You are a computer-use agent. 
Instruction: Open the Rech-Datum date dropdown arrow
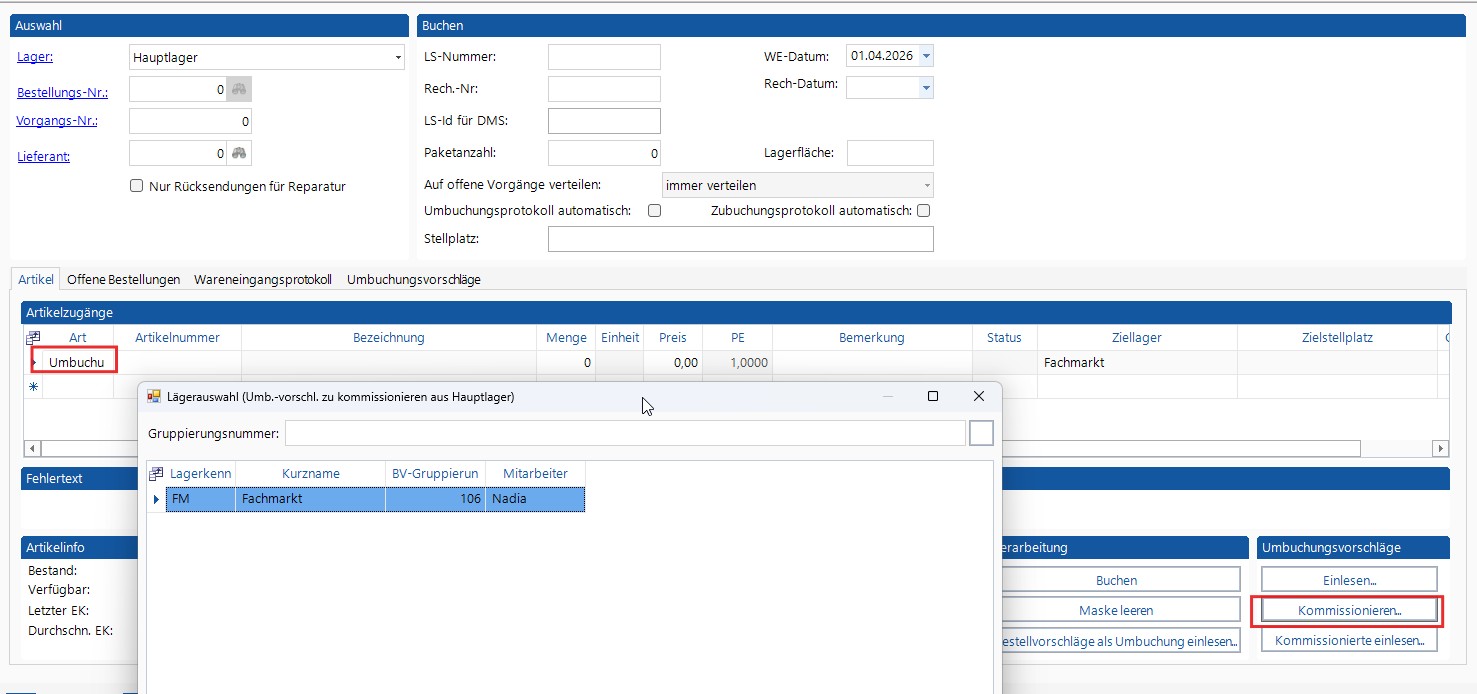926,88
